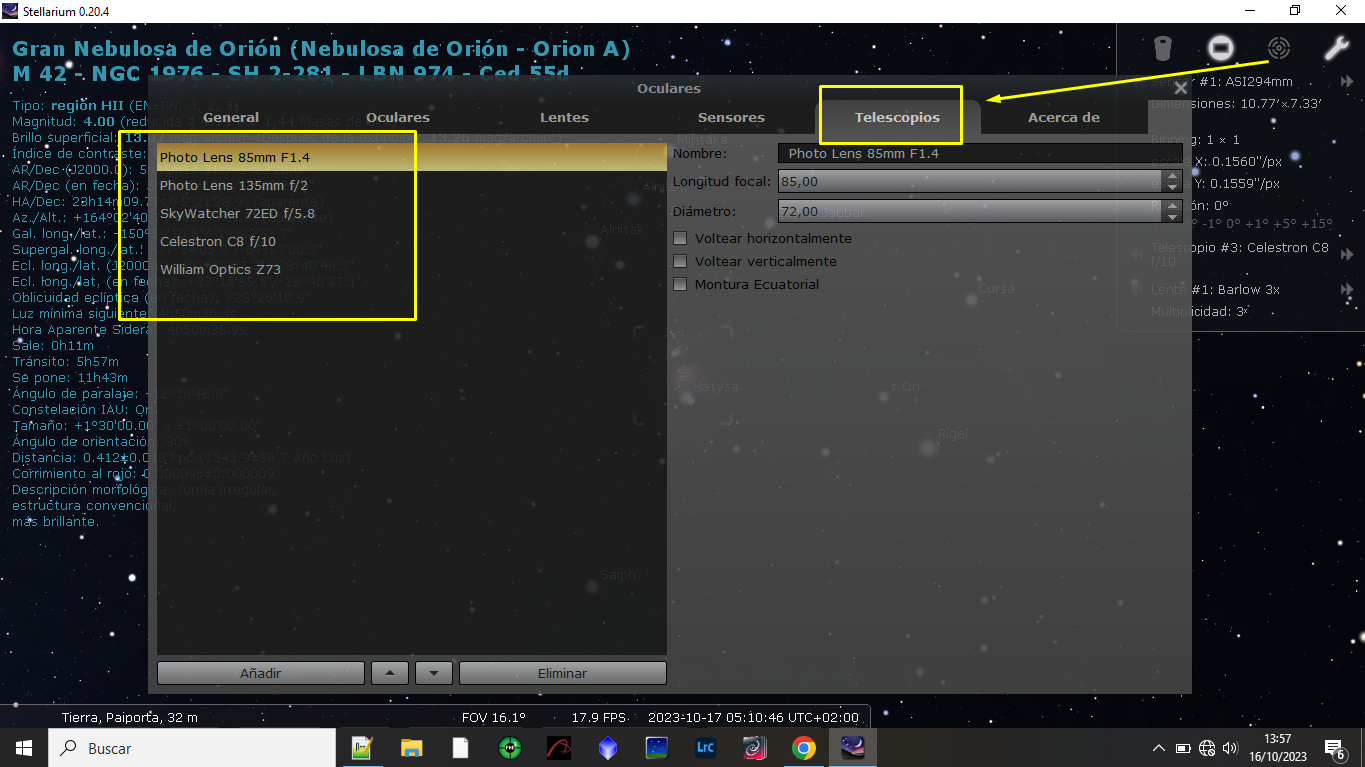Select SkyWatcher 72ED f/5.8 in list

[411, 213]
